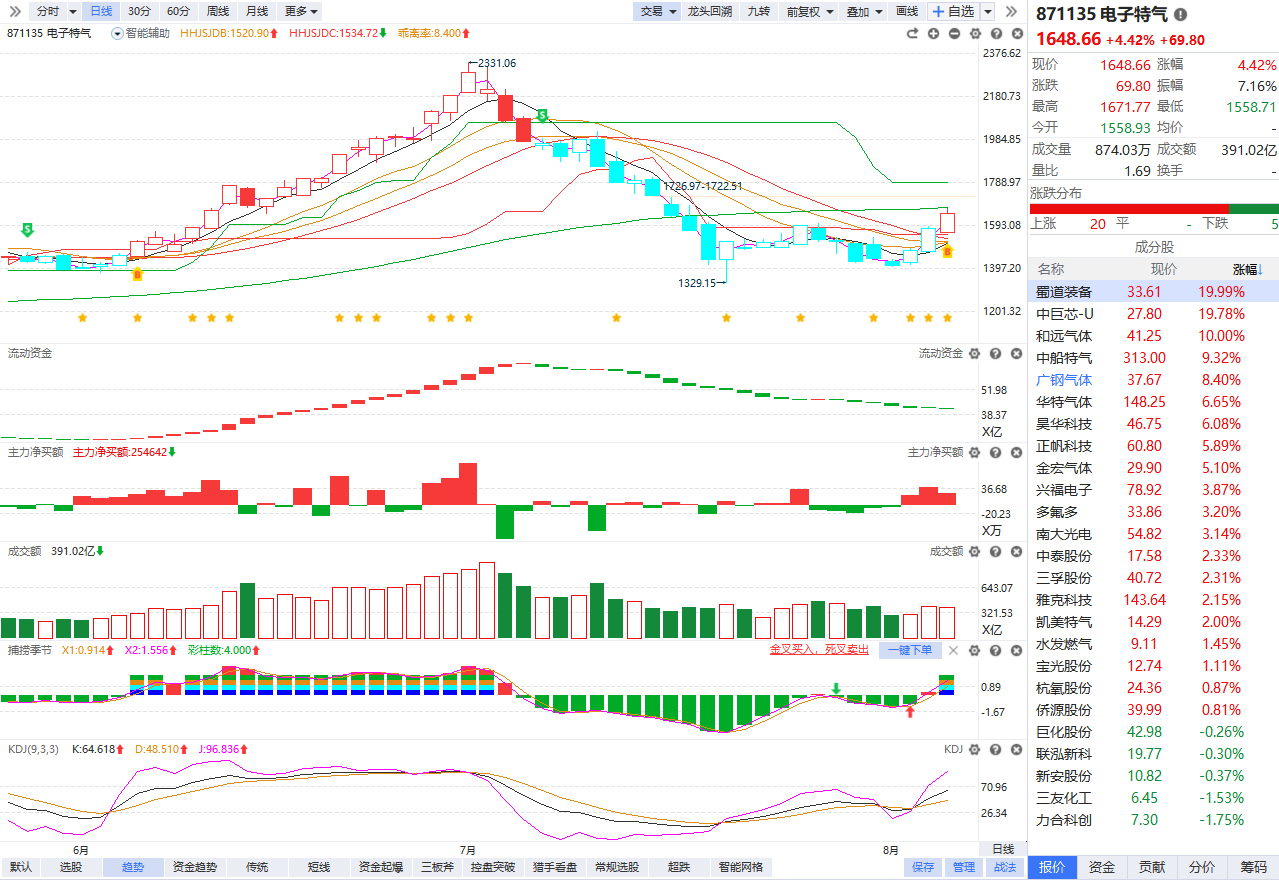The height and width of the screenshot is (880, 1279).
Task: Switch to the 资金 tab in right panel
Action: pyautogui.click(x=1102, y=867)
